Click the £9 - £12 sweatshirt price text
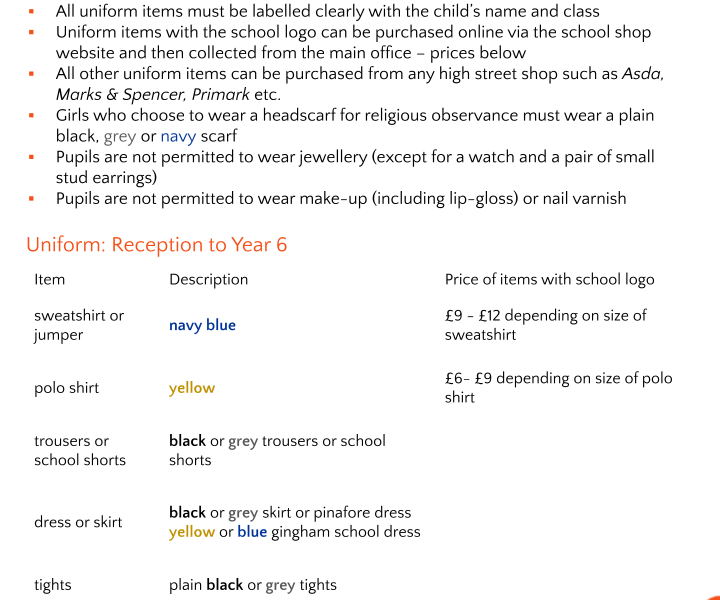Image resolution: width=720 pixels, height=600 pixels. click(x=545, y=325)
